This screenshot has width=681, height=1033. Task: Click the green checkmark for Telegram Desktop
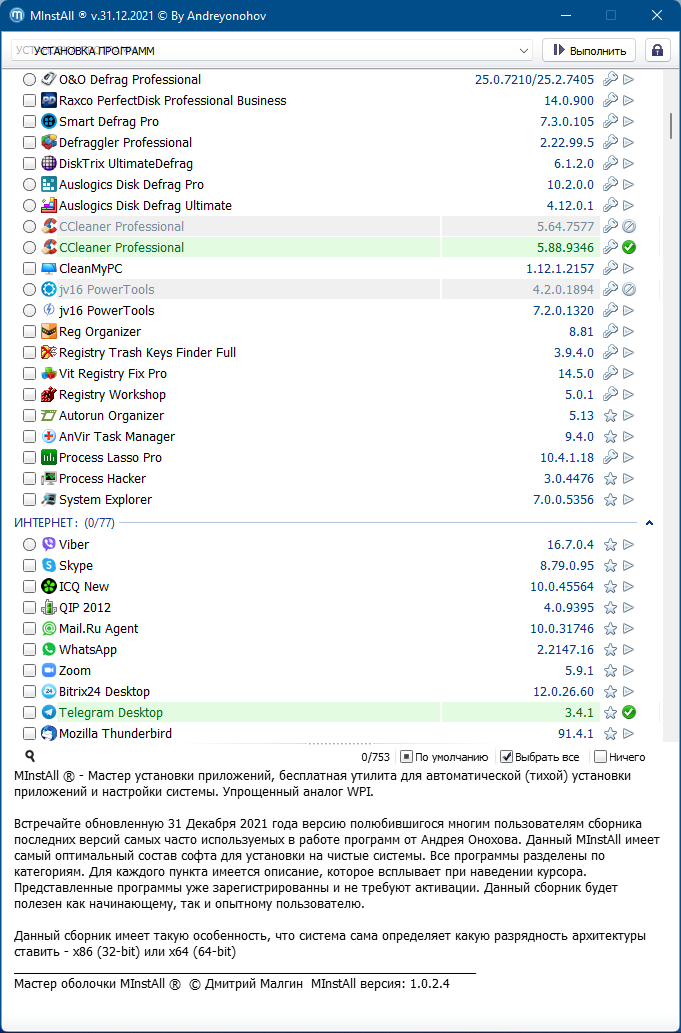(x=629, y=712)
